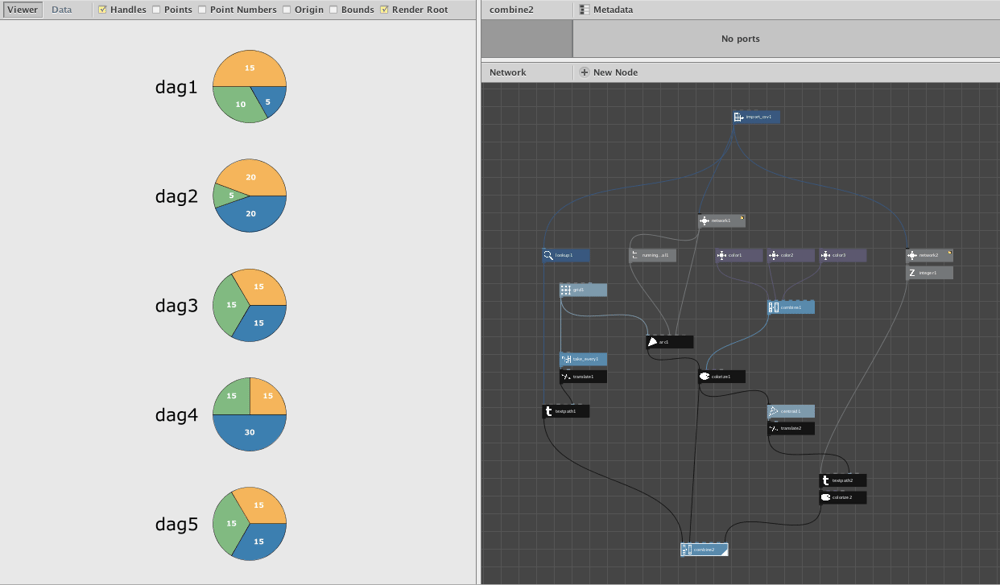The width and height of the screenshot is (1000, 585).
Task: Switch to the Data tab
Action: pos(62,10)
